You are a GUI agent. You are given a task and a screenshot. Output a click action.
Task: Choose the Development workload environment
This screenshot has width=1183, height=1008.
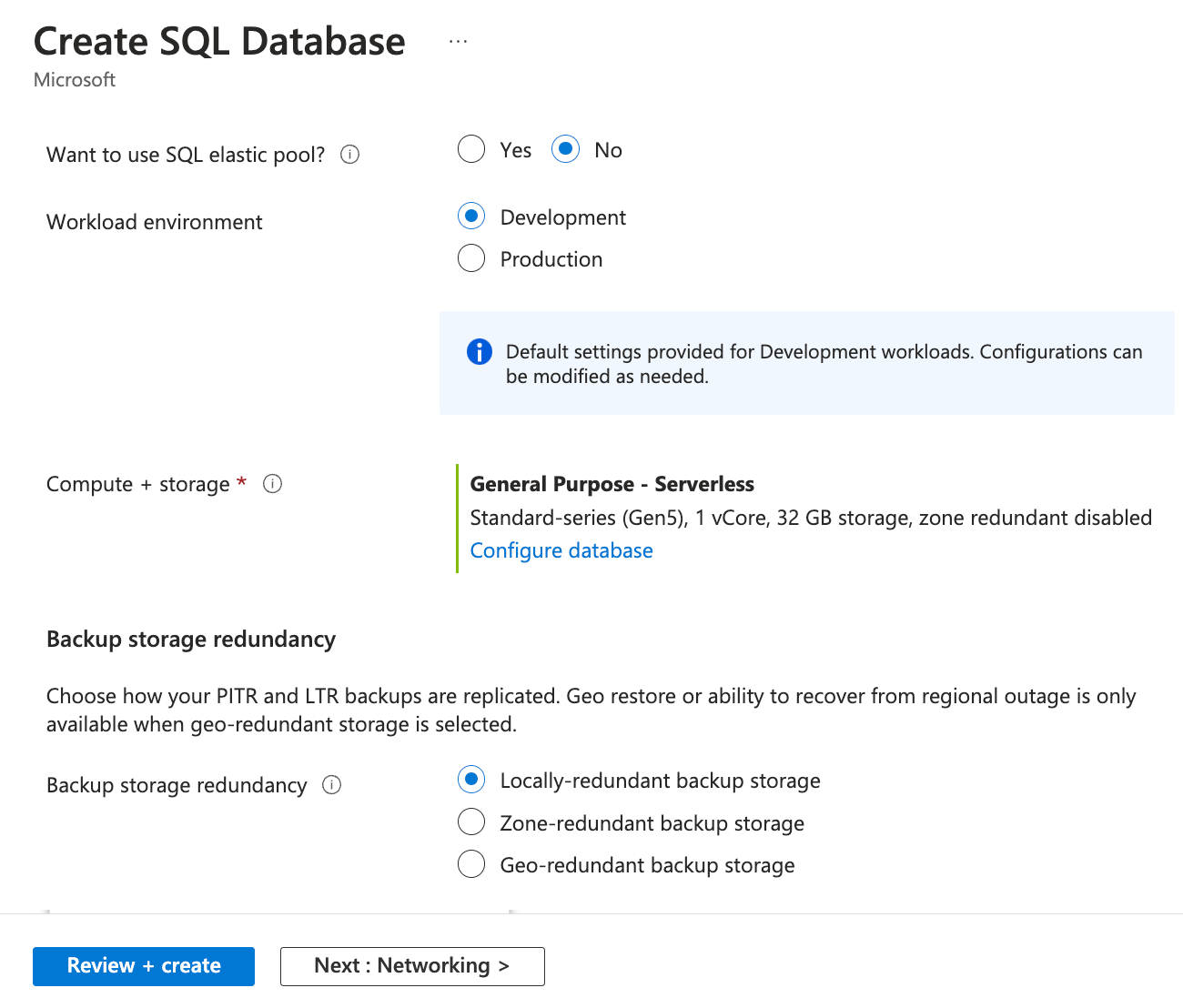[x=471, y=216]
